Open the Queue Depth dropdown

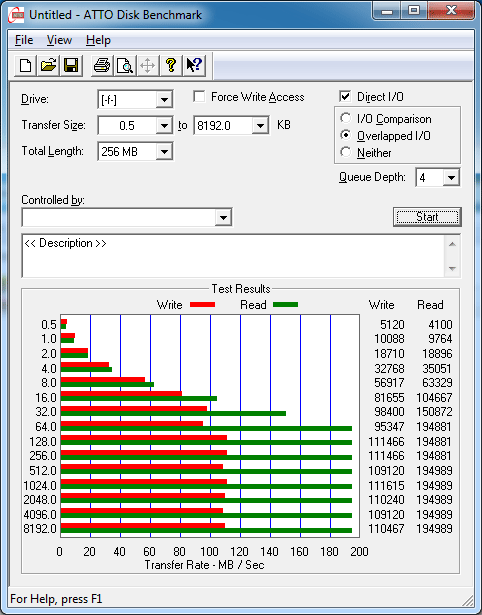pyautogui.click(x=451, y=178)
